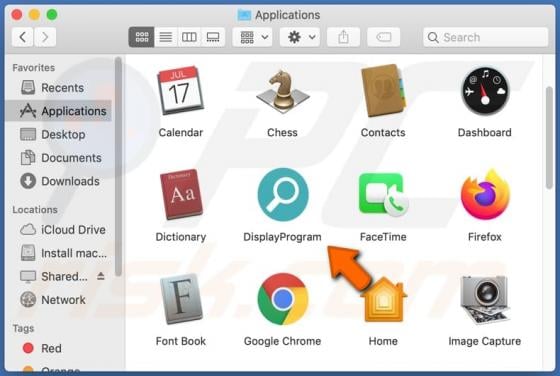Select Applications in the sidebar
The image size is (560, 376).
point(59,111)
